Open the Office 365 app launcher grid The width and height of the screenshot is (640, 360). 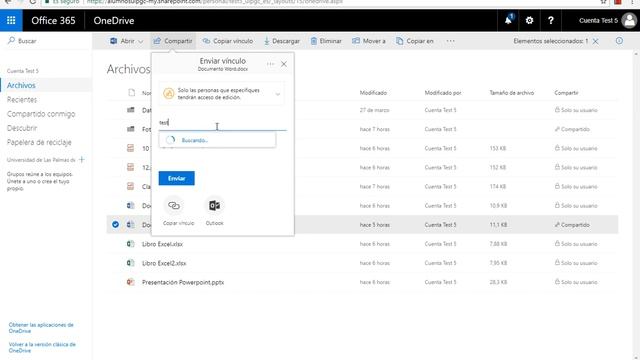[x=11, y=20]
